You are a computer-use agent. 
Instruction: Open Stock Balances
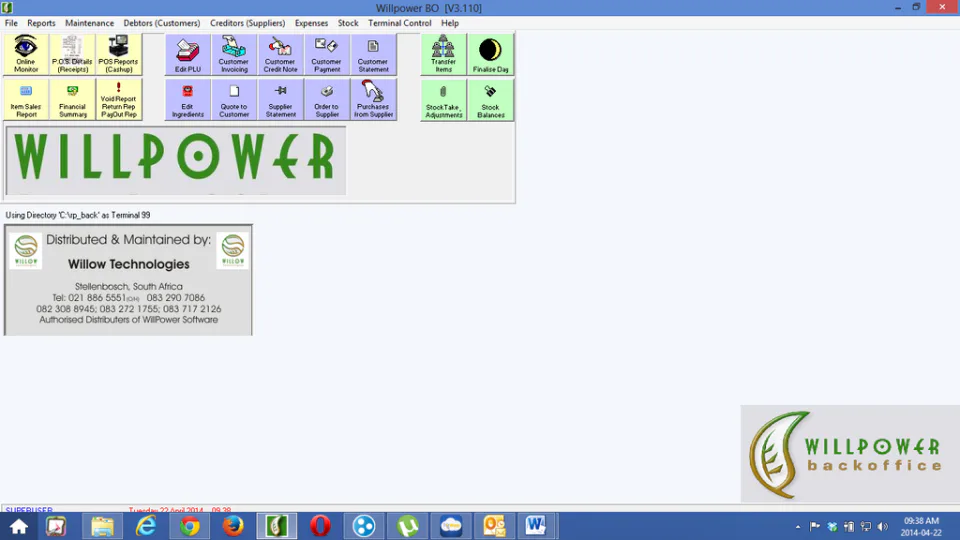pyautogui.click(x=490, y=100)
